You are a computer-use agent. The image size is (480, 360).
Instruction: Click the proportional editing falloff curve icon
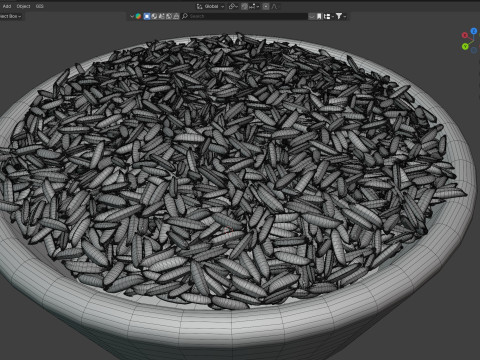click(274, 6)
